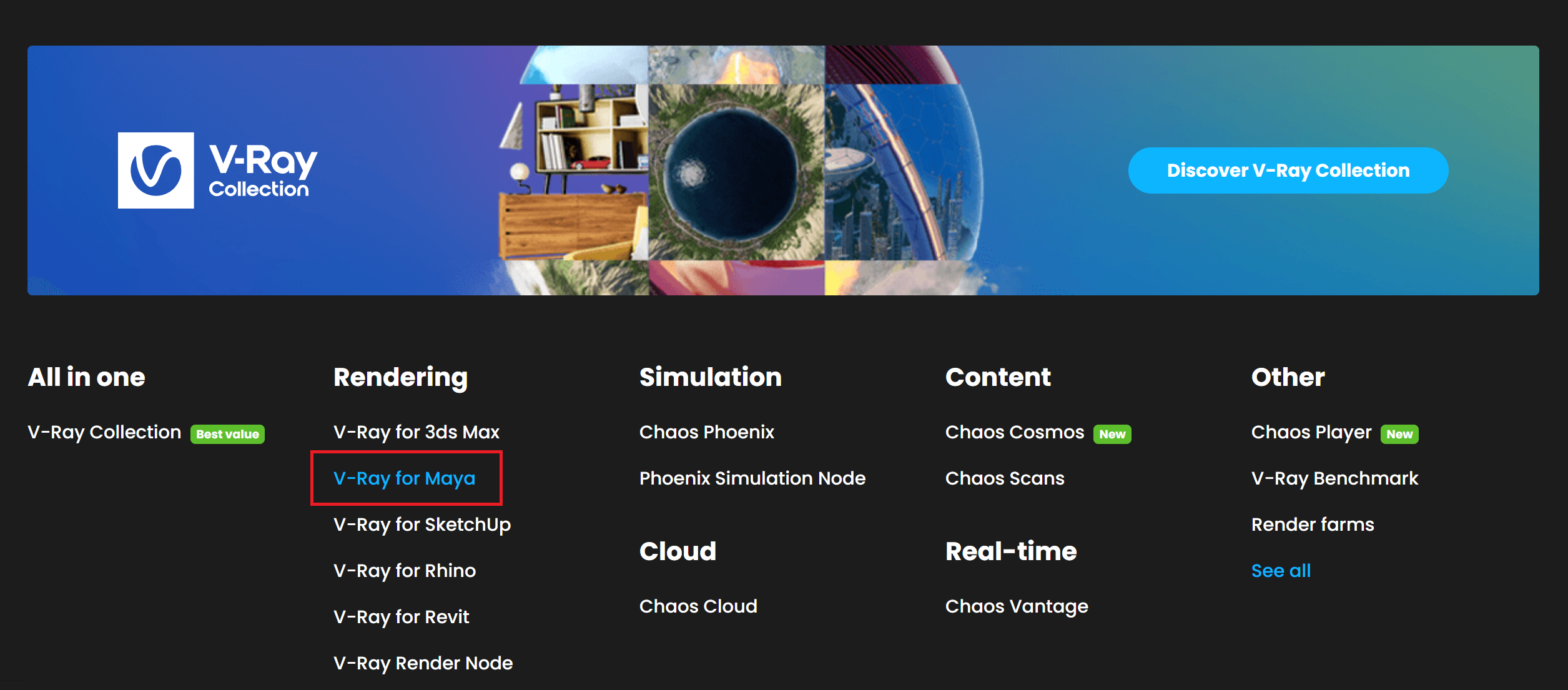1568x690 pixels.
Task: Click See all link
Action: 1281,571
